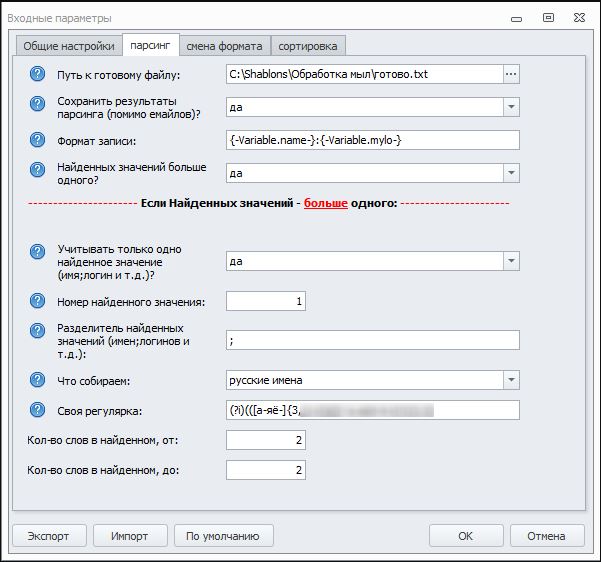Minimize the 'Входные параметры' window
This screenshot has width=601, height=562.
tap(516, 19)
